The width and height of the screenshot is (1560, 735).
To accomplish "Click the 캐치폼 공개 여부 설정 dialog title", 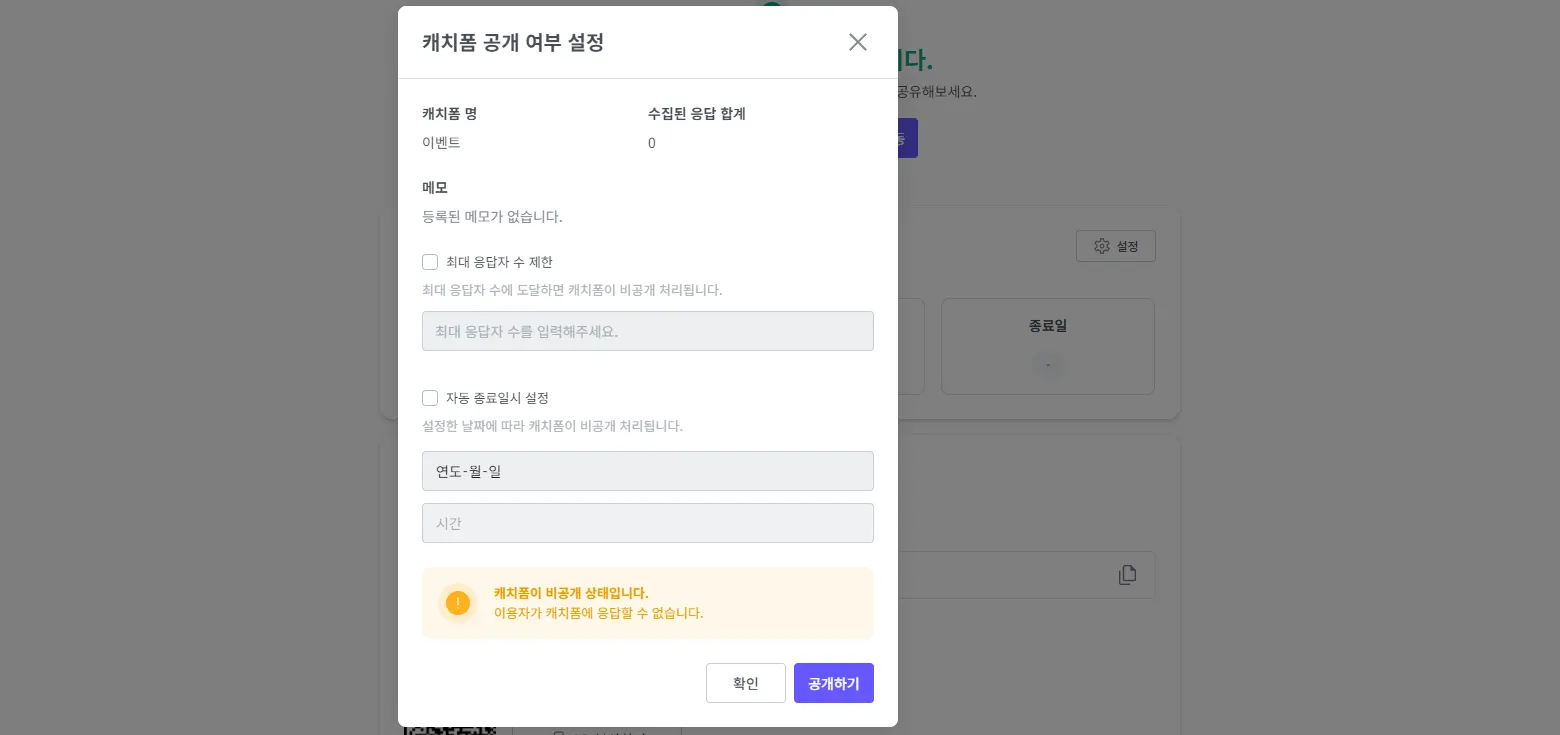I will pyautogui.click(x=513, y=42).
